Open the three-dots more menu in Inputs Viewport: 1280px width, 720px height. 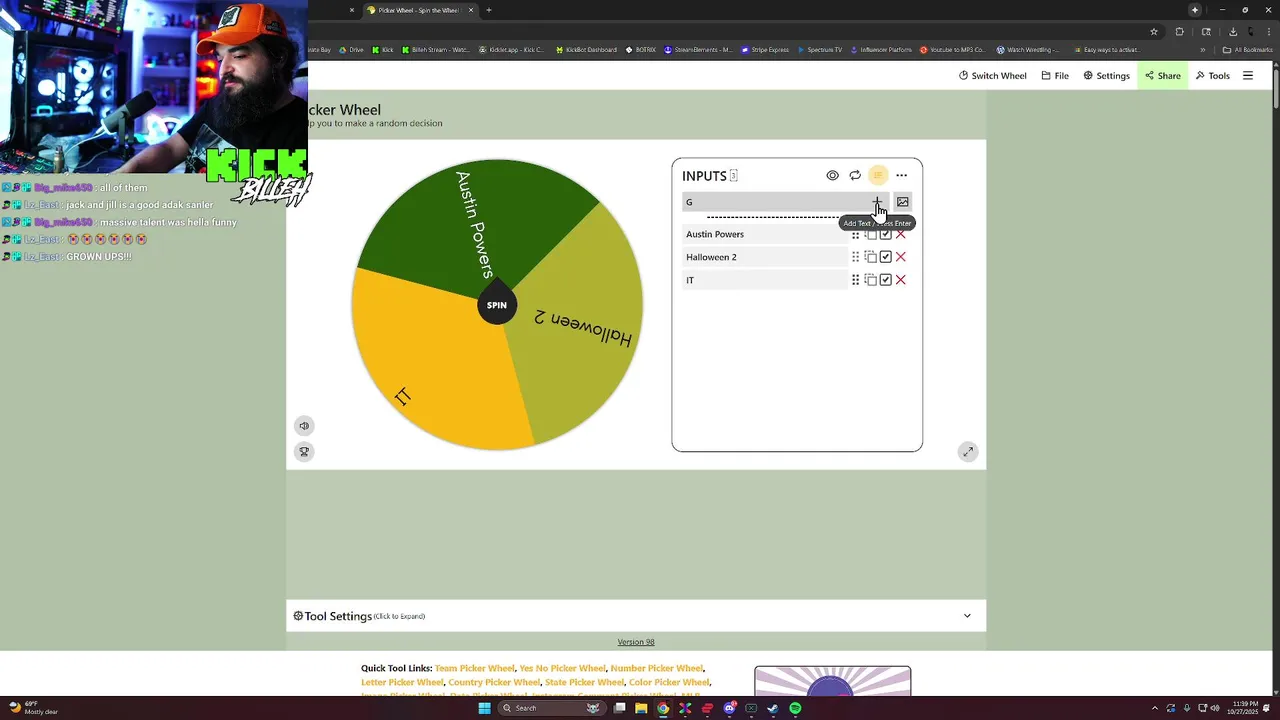click(x=901, y=175)
